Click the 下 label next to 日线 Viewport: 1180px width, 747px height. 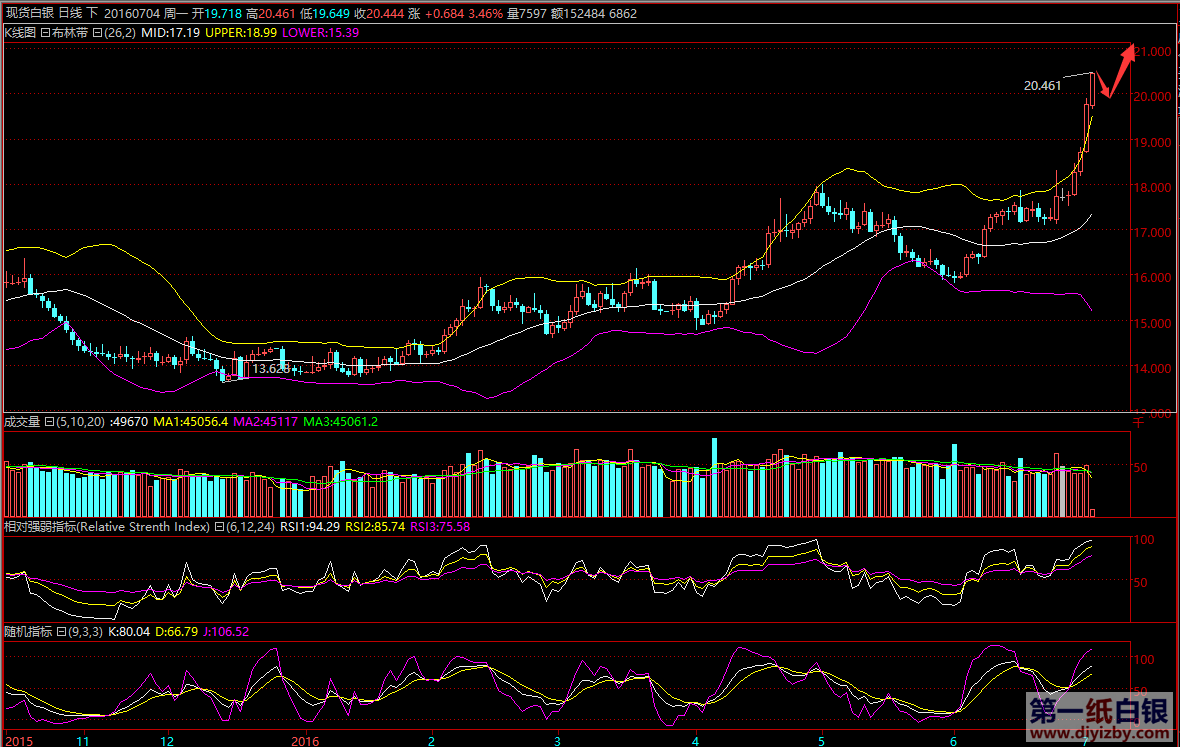[x=92, y=14]
